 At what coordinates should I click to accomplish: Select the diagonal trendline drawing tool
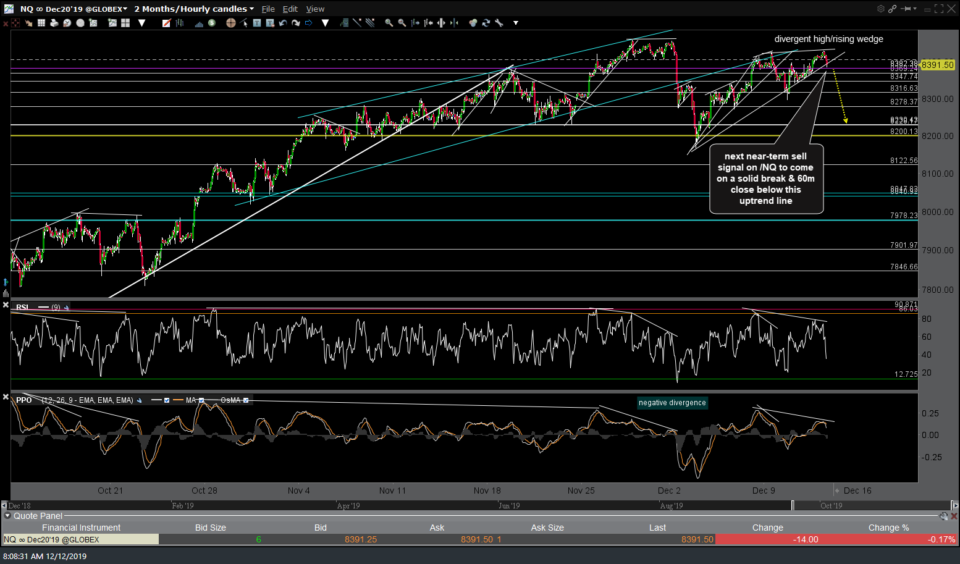(357, 23)
